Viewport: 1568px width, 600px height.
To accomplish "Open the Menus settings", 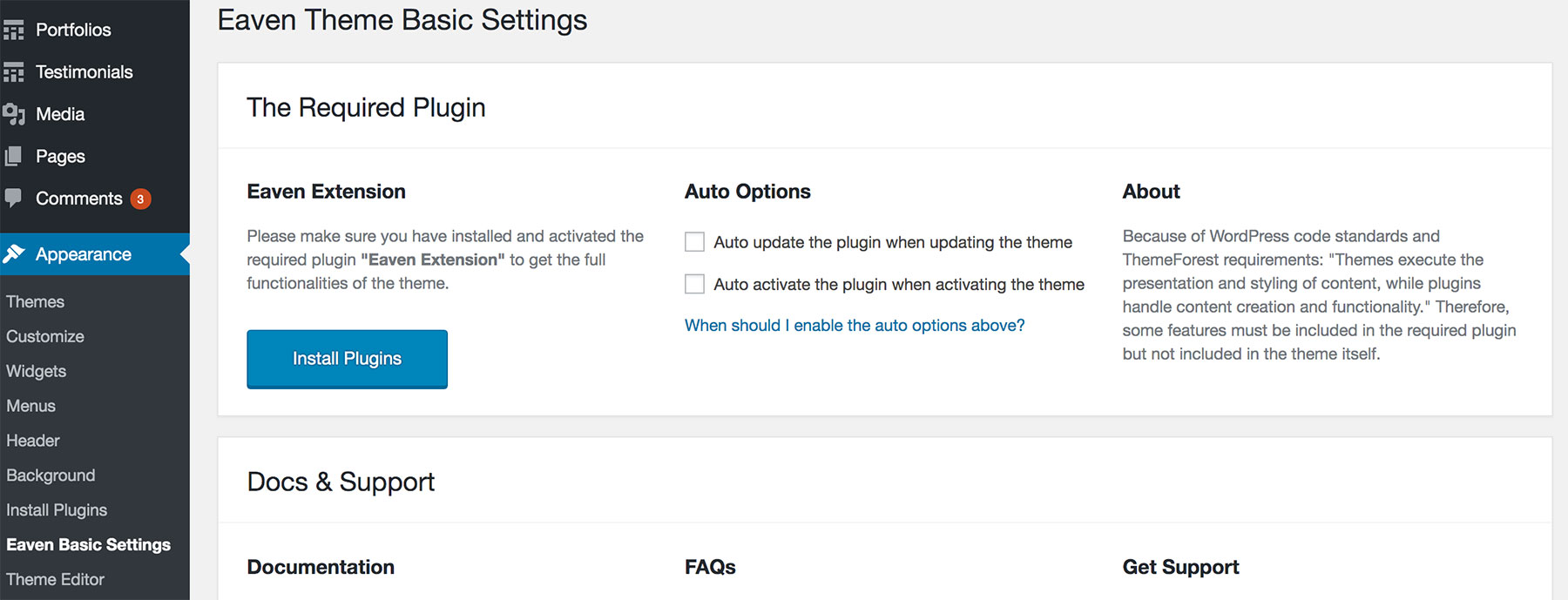I will click(31, 406).
